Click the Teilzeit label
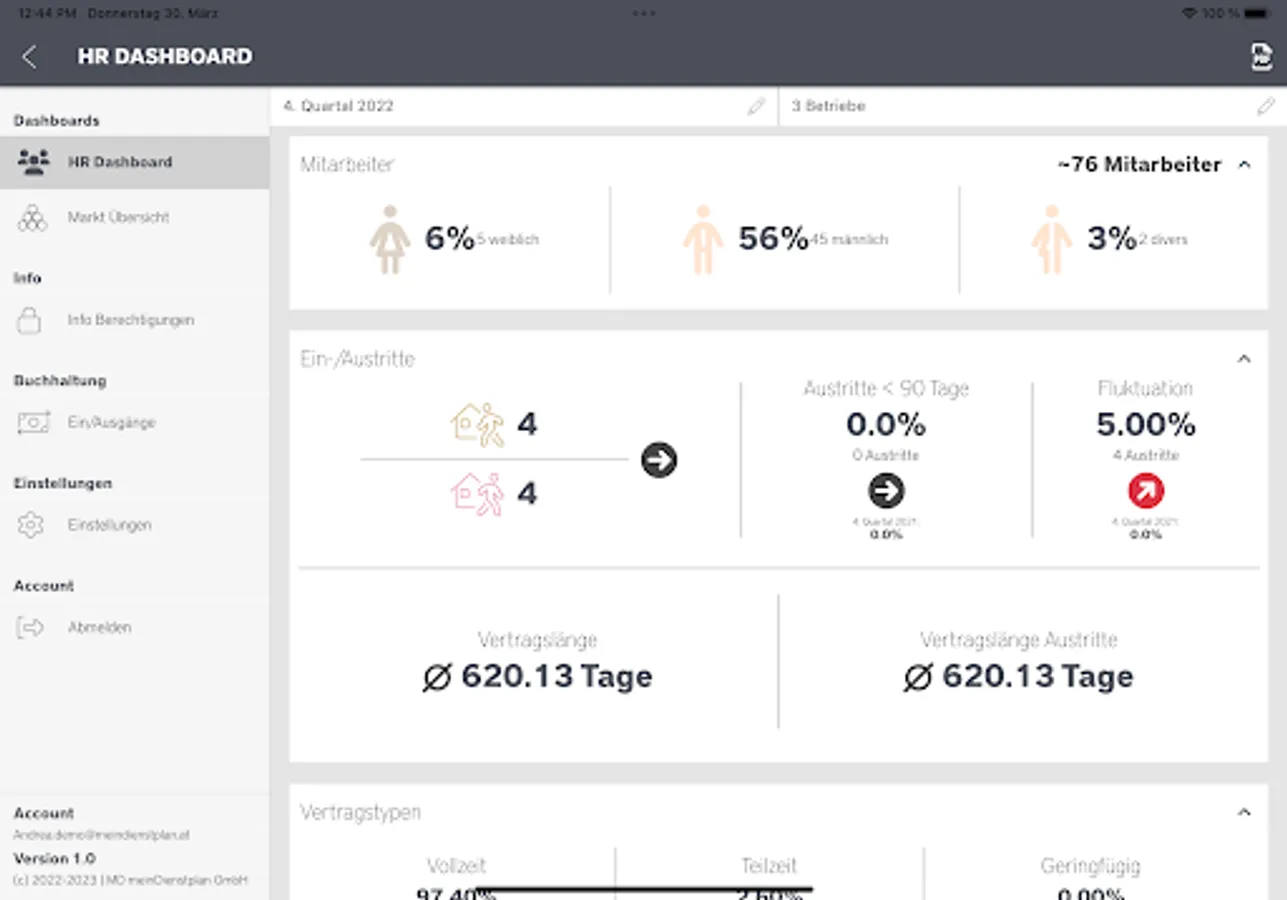Screen dimensions: 1287x900 [x=769, y=866]
